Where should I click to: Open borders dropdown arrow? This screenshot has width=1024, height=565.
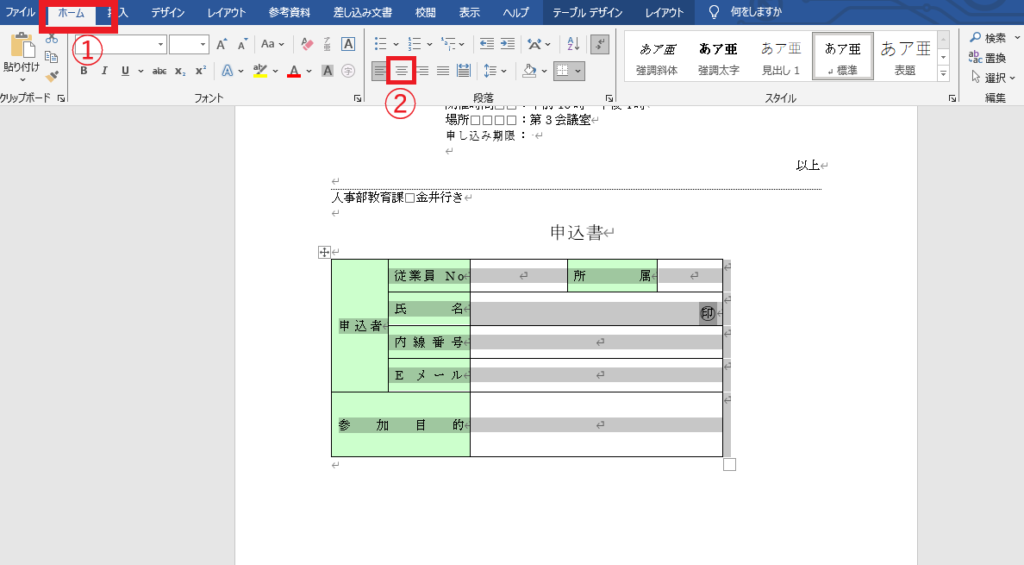point(578,71)
